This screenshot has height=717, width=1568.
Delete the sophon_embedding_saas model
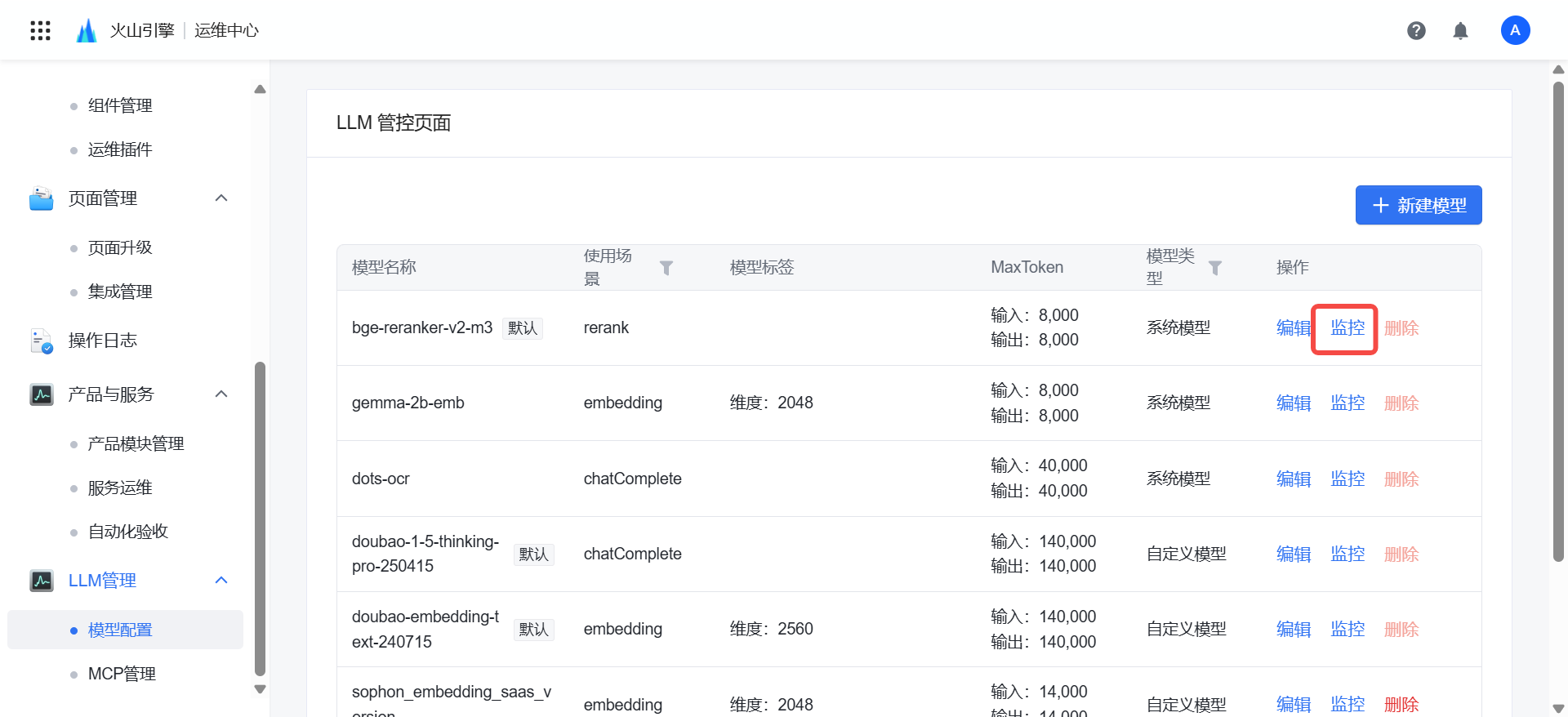coord(1401,704)
